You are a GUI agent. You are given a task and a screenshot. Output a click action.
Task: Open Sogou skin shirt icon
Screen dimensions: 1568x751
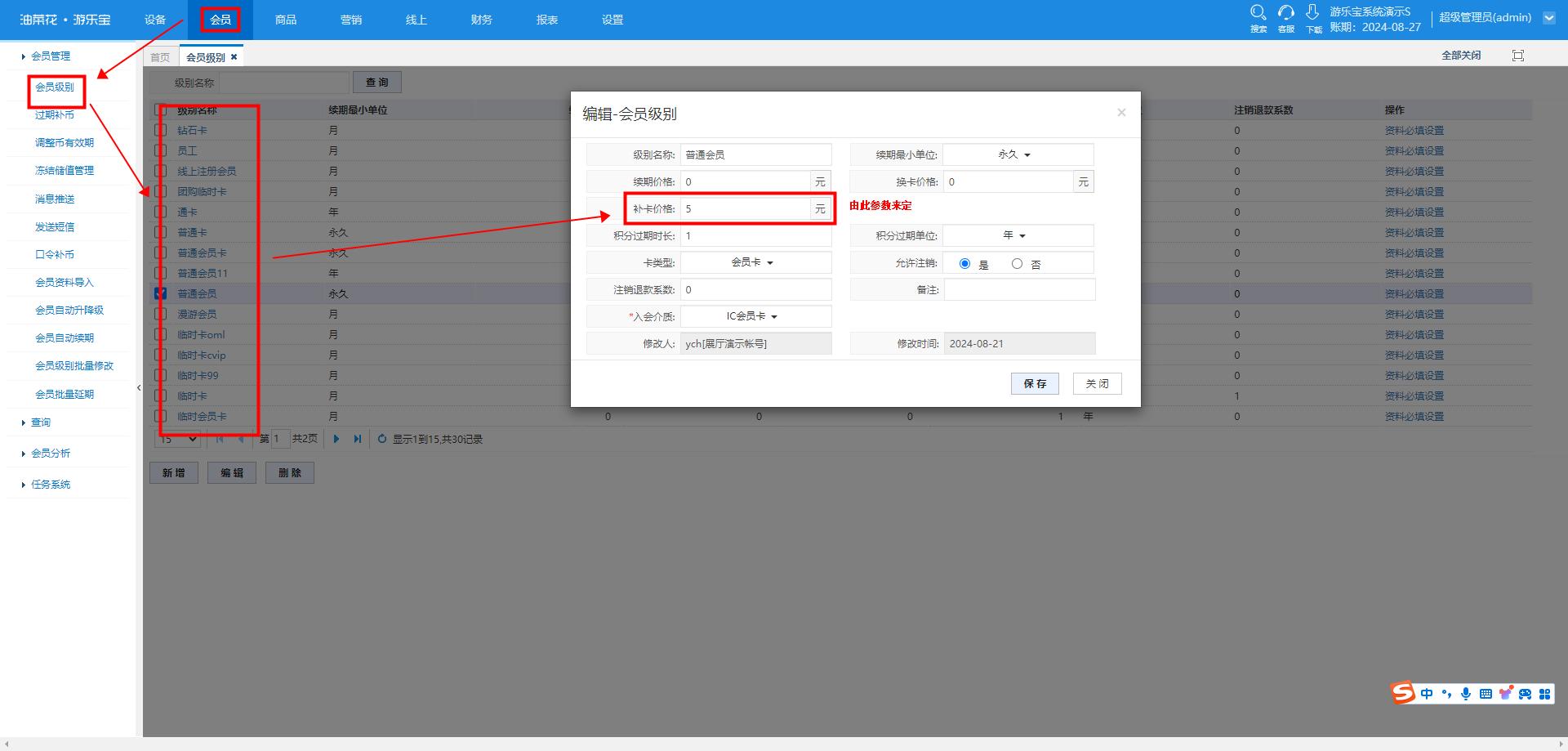[1505, 693]
